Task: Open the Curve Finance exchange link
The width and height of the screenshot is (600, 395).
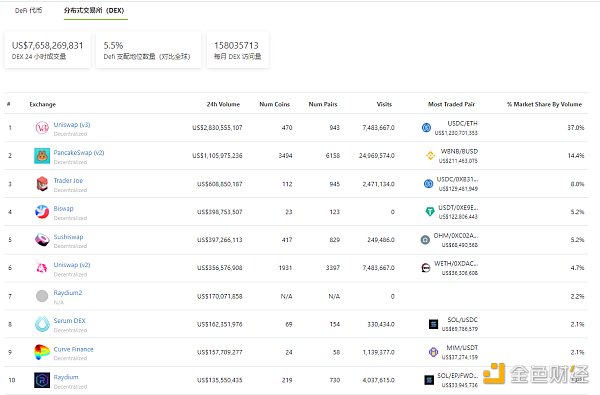Action: click(x=73, y=349)
